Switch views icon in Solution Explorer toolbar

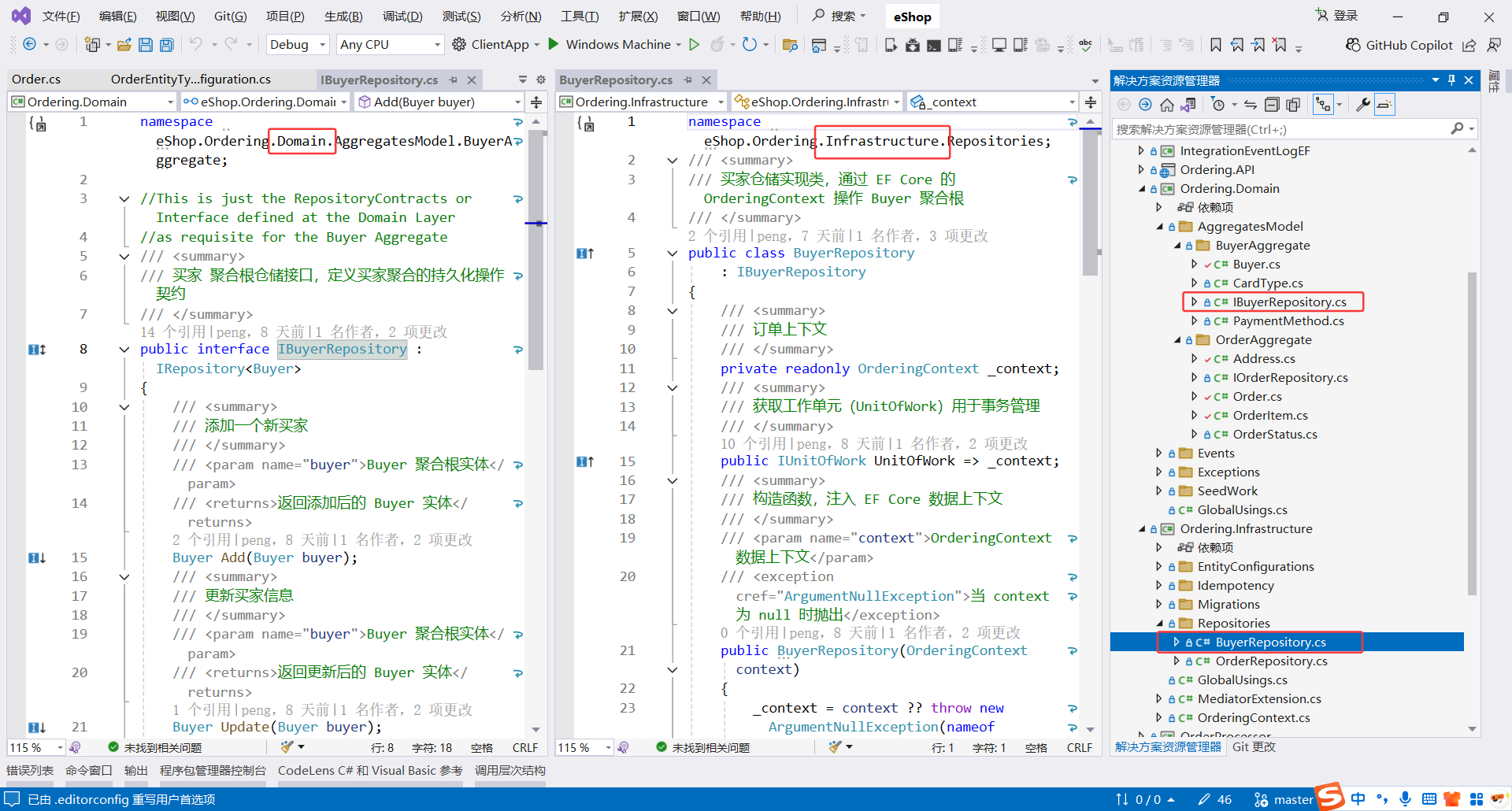pyautogui.click(x=1188, y=105)
